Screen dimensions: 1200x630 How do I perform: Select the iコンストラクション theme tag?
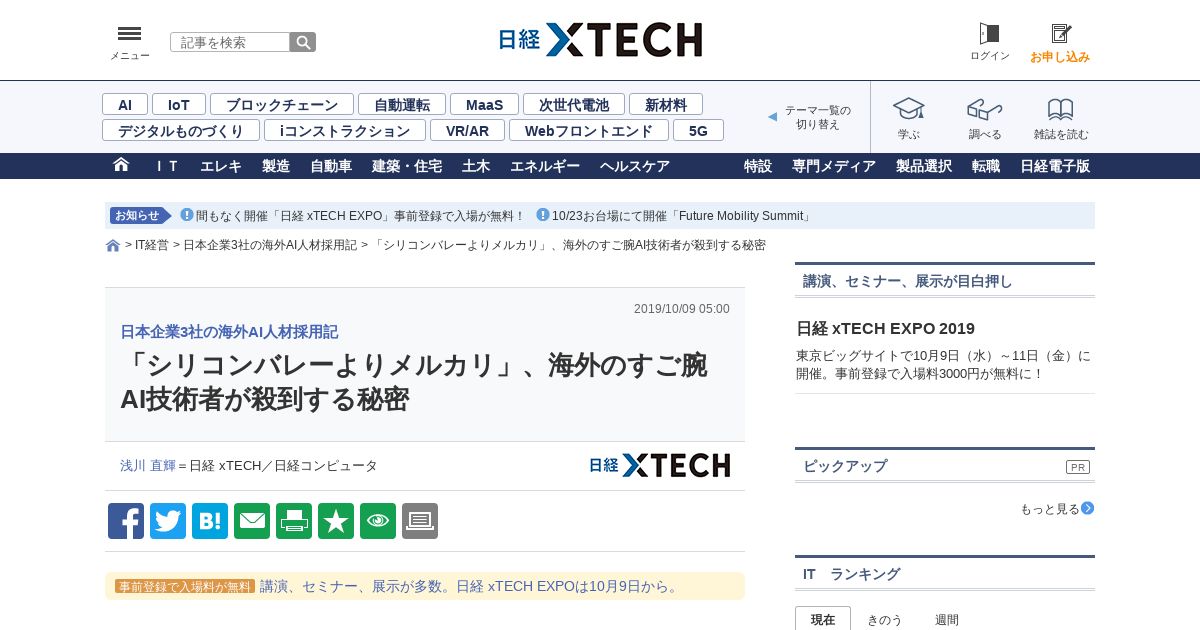tap(345, 130)
